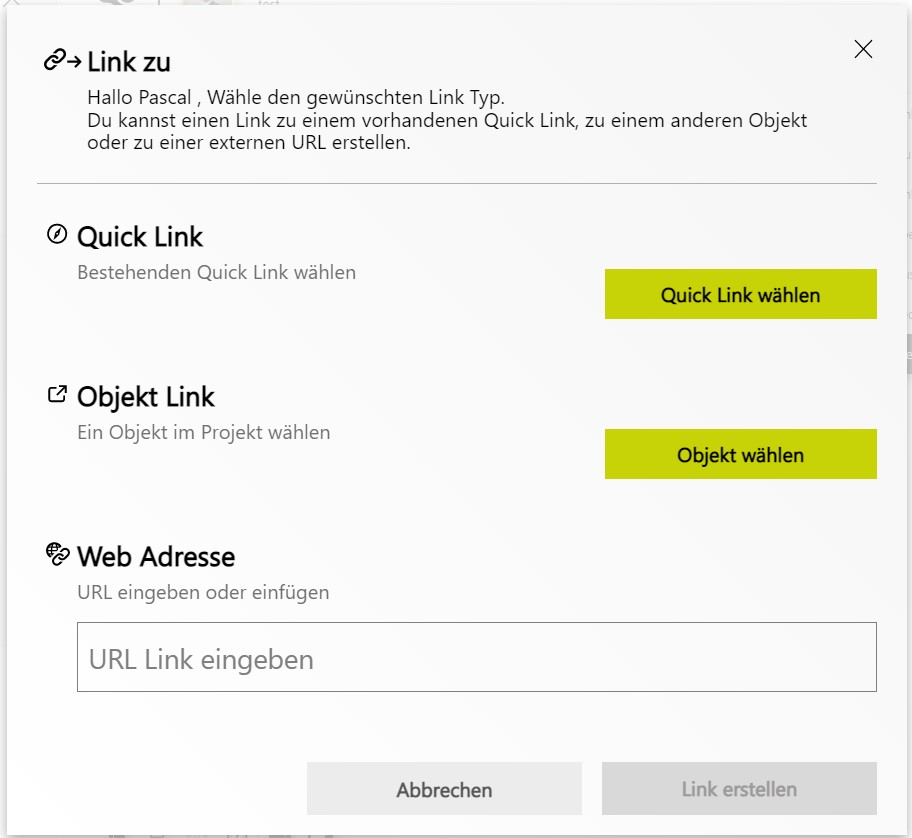This screenshot has width=912, height=838.
Task: Click the icon next to Objekt Link heading
Action: click(x=57, y=393)
